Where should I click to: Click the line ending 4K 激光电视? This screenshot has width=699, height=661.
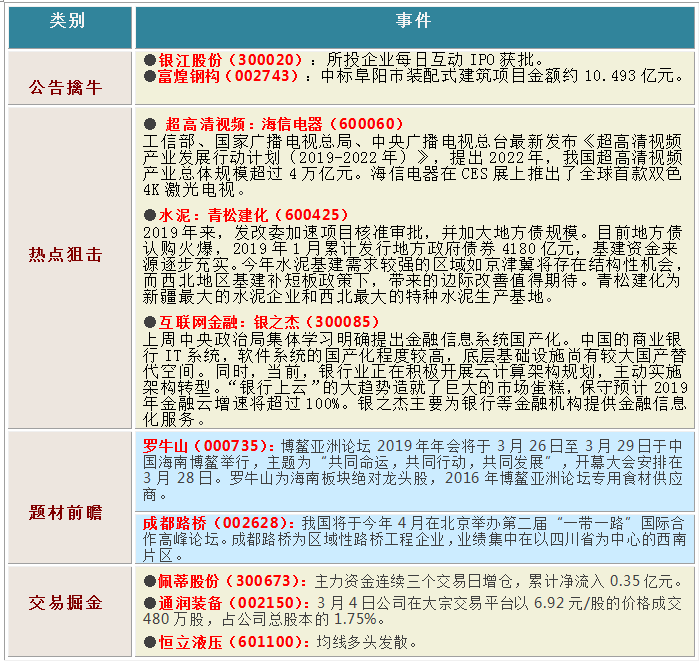tap(194, 190)
